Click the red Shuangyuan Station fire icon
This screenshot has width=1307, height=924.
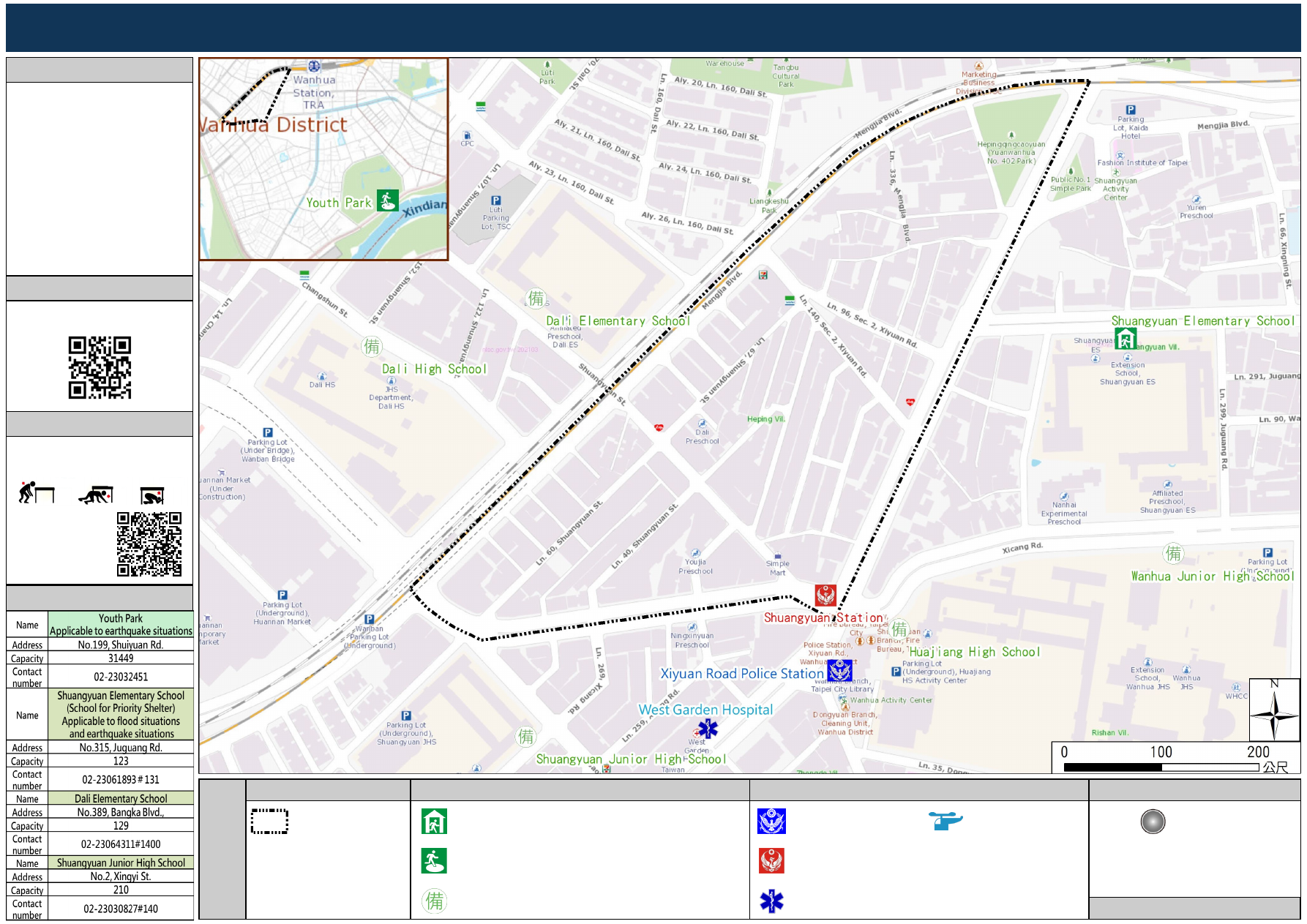pyautogui.click(x=825, y=596)
